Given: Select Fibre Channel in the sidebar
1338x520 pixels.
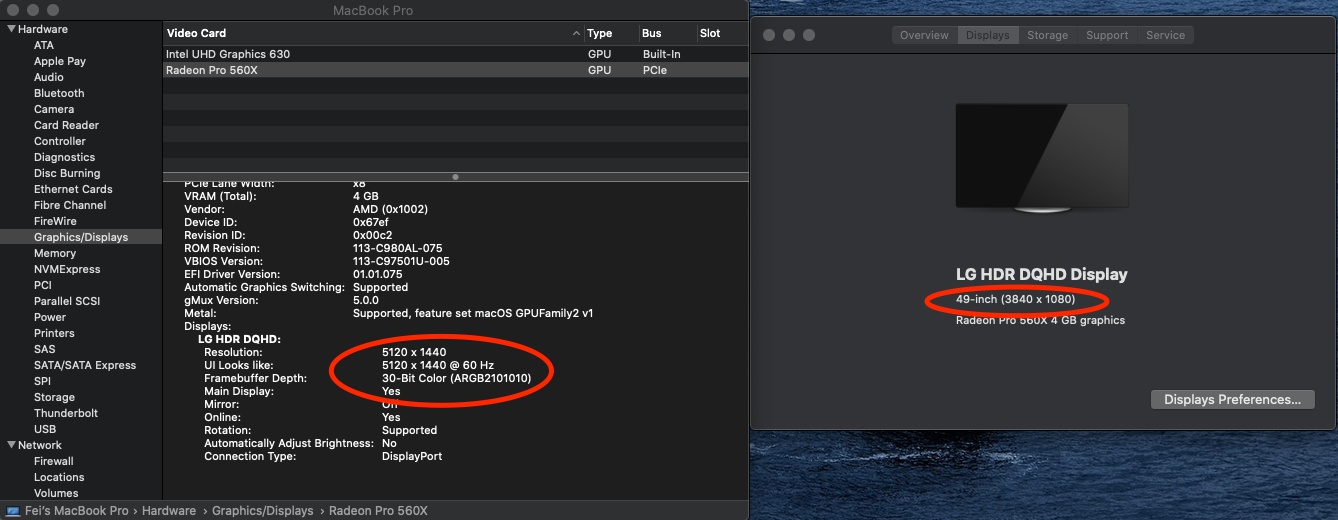Looking at the screenshot, I should (70, 205).
